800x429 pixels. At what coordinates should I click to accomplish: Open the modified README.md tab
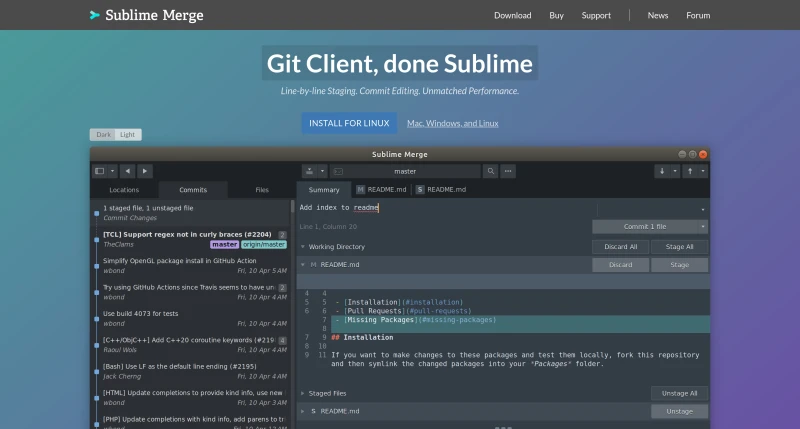point(382,190)
